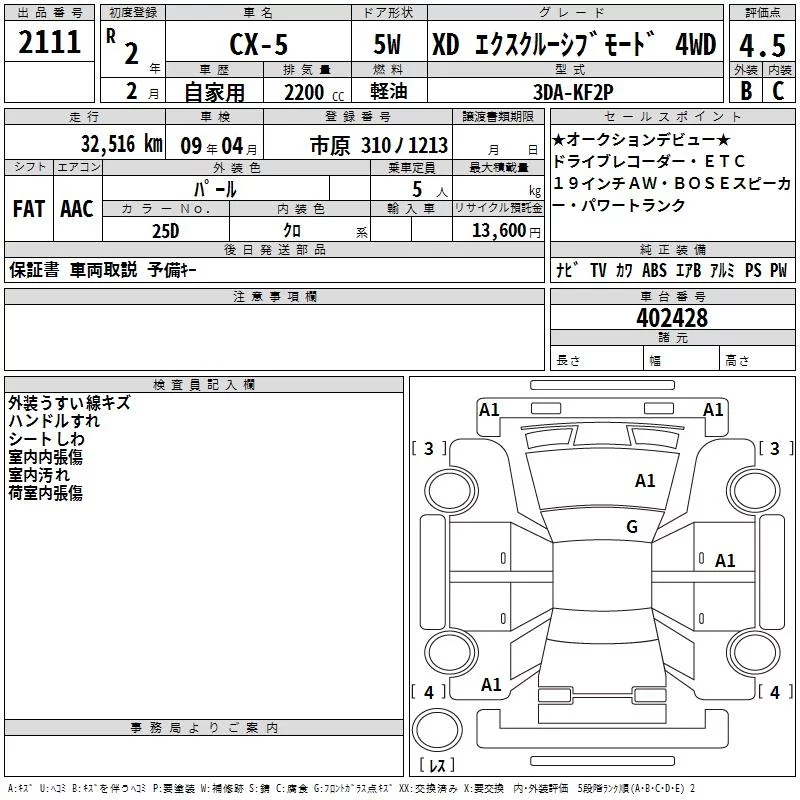The image size is (800, 800).
Task: Click the [レス] spare tire label
Action: pyautogui.click(x=437, y=765)
